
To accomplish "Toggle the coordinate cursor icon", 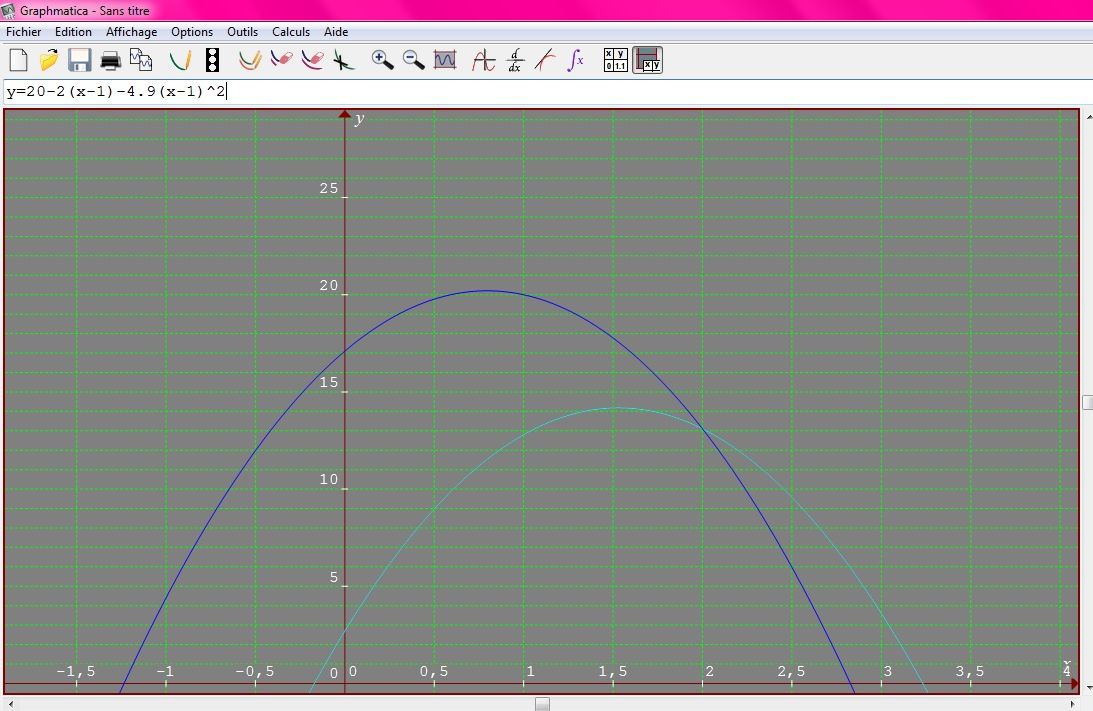I will click(648, 60).
